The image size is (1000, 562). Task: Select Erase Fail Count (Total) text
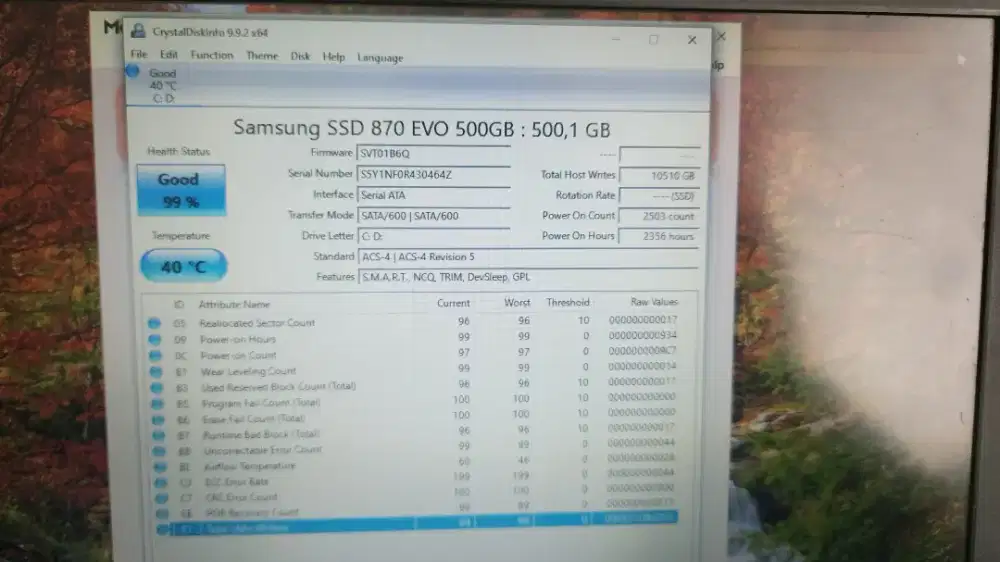pos(253,419)
